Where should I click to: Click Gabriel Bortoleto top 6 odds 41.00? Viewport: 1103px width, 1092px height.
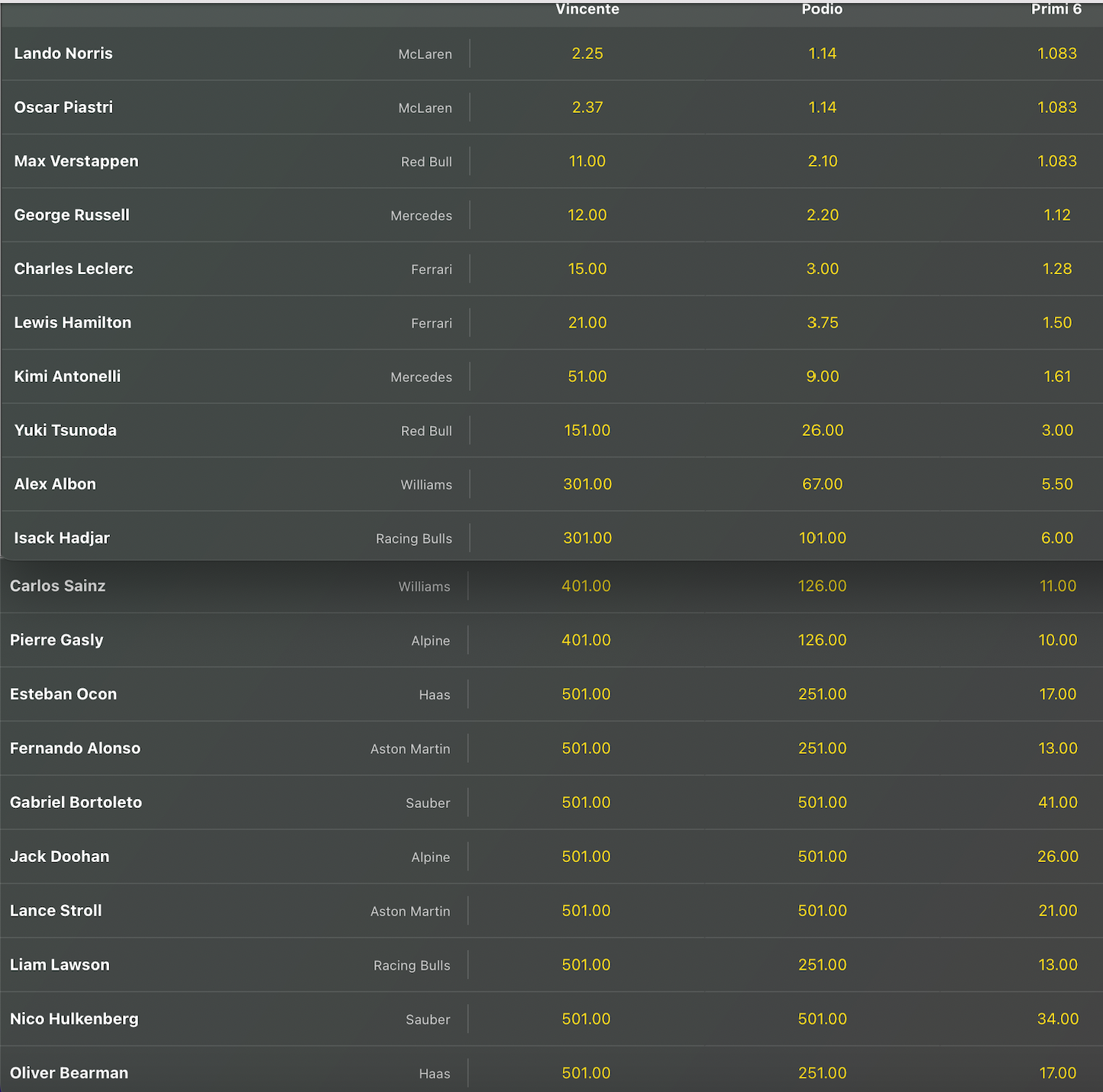[1057, 803]
